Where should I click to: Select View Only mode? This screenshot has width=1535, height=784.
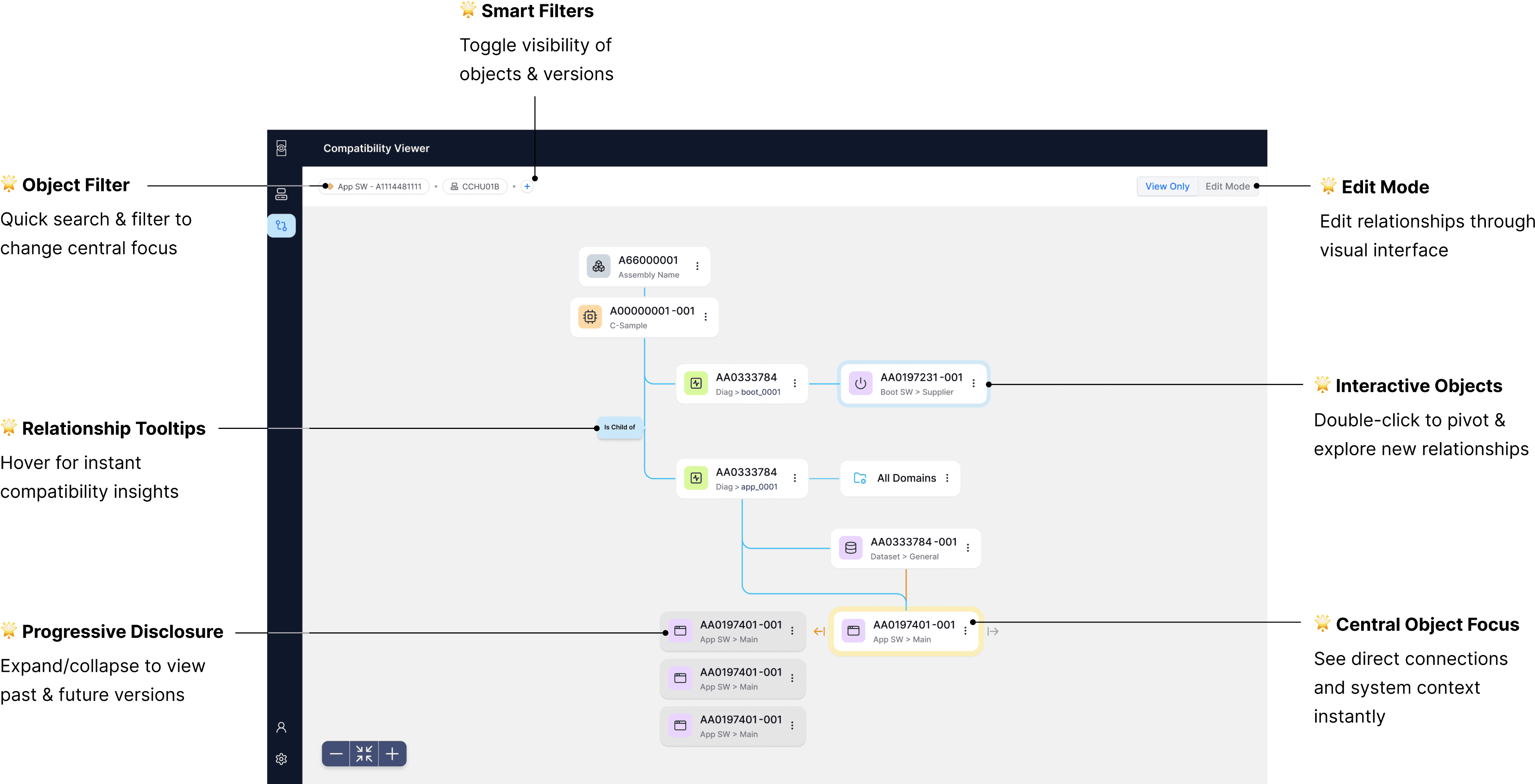pos(1167,187)
